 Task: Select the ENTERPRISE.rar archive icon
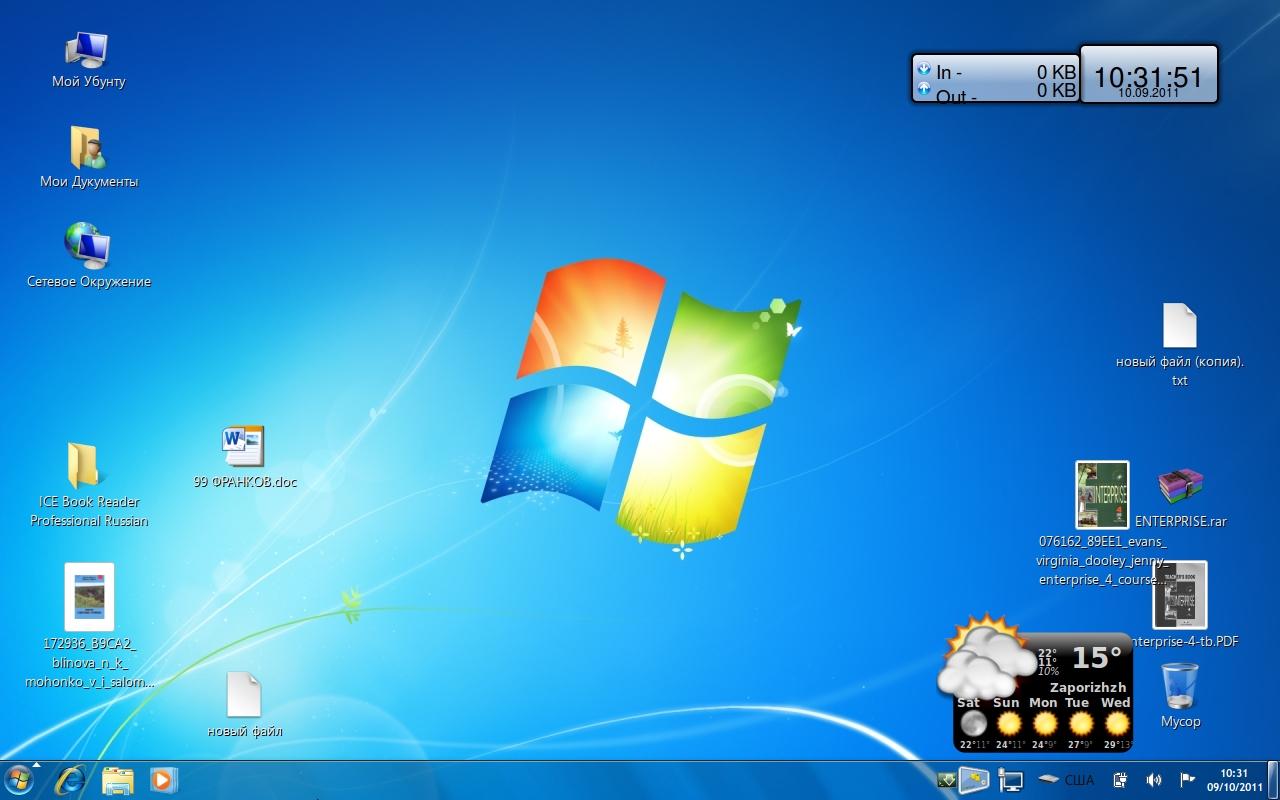point(1181,487)
